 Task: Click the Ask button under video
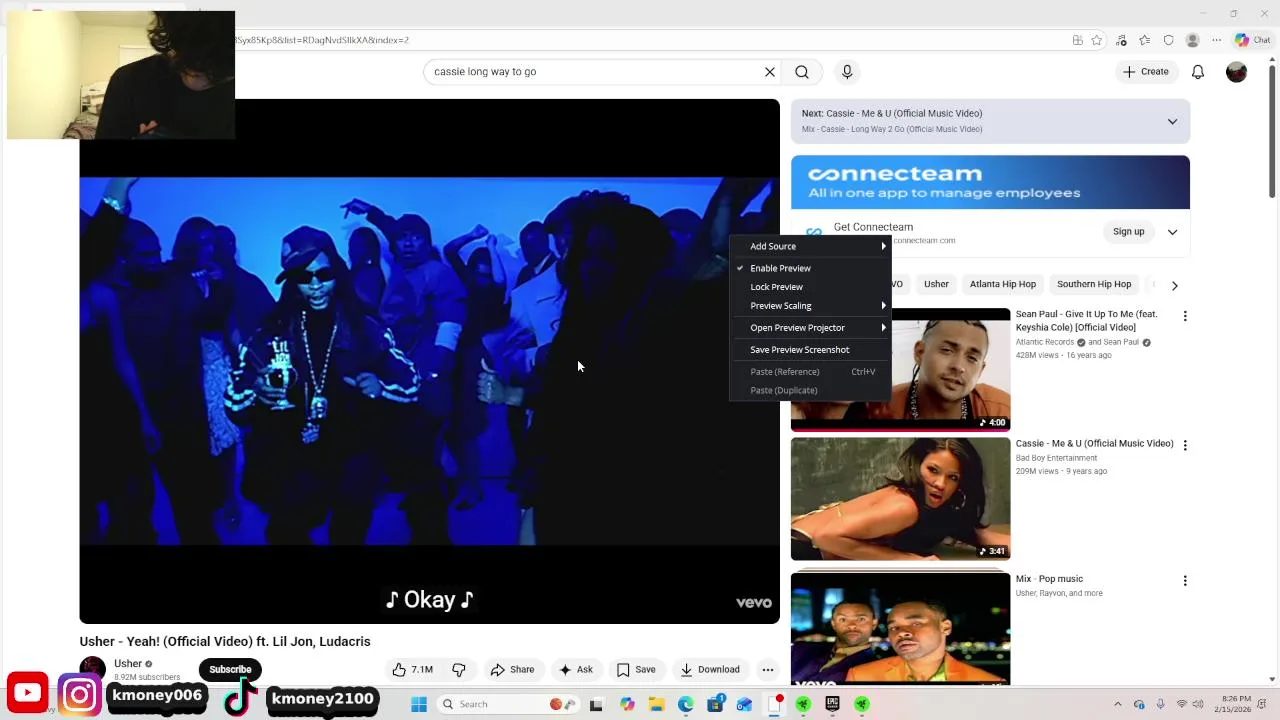tap(576, 670)
